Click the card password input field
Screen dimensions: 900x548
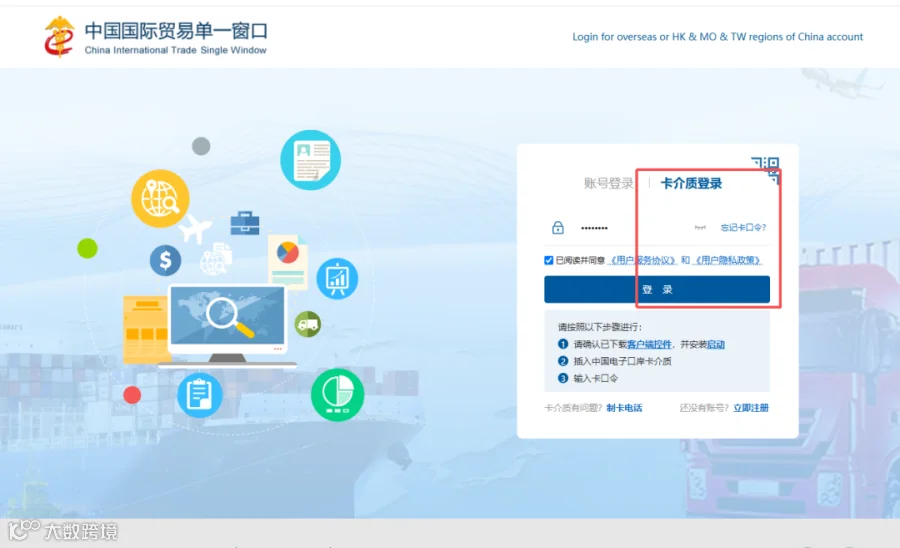coord(631,228)
